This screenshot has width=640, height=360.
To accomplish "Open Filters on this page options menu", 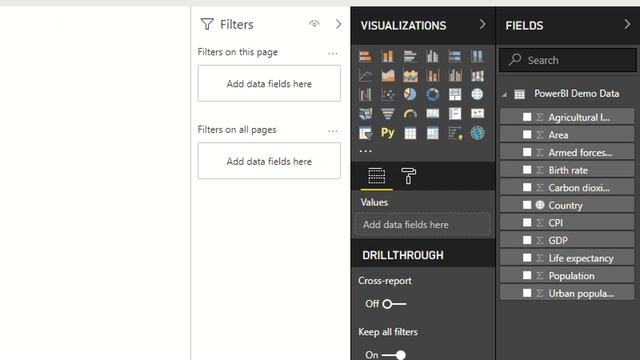I will 333,53.
